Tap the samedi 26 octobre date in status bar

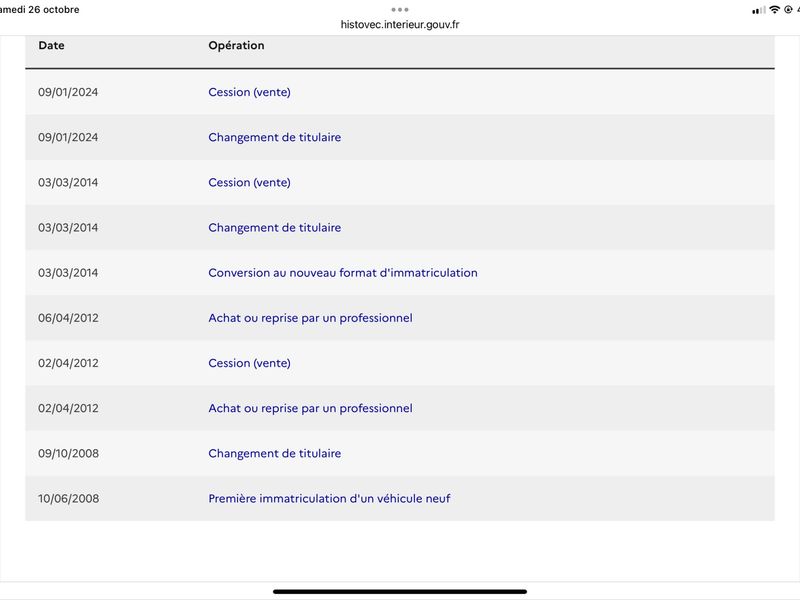click(x=40, y=10)
